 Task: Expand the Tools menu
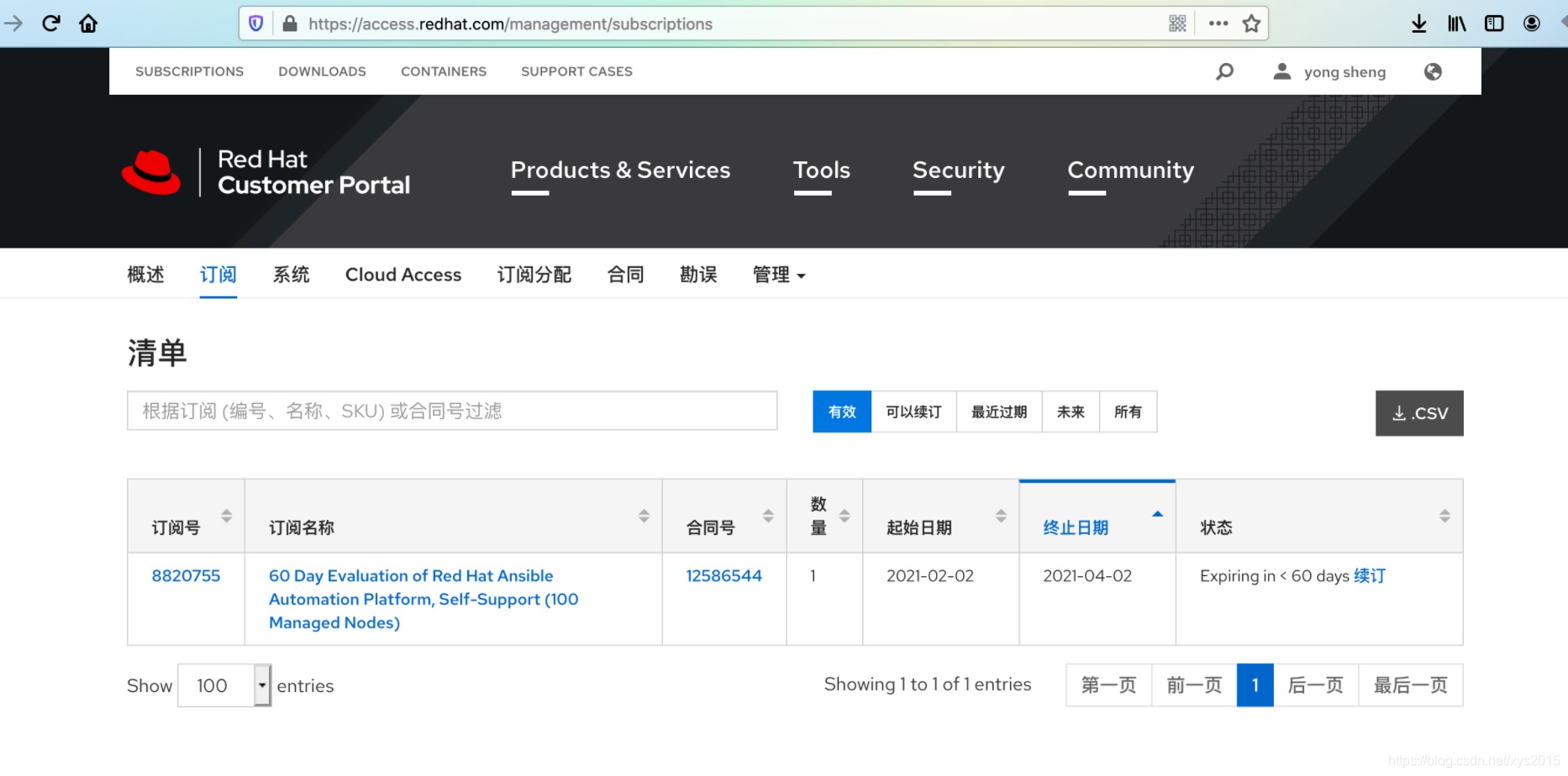point(822,170)
